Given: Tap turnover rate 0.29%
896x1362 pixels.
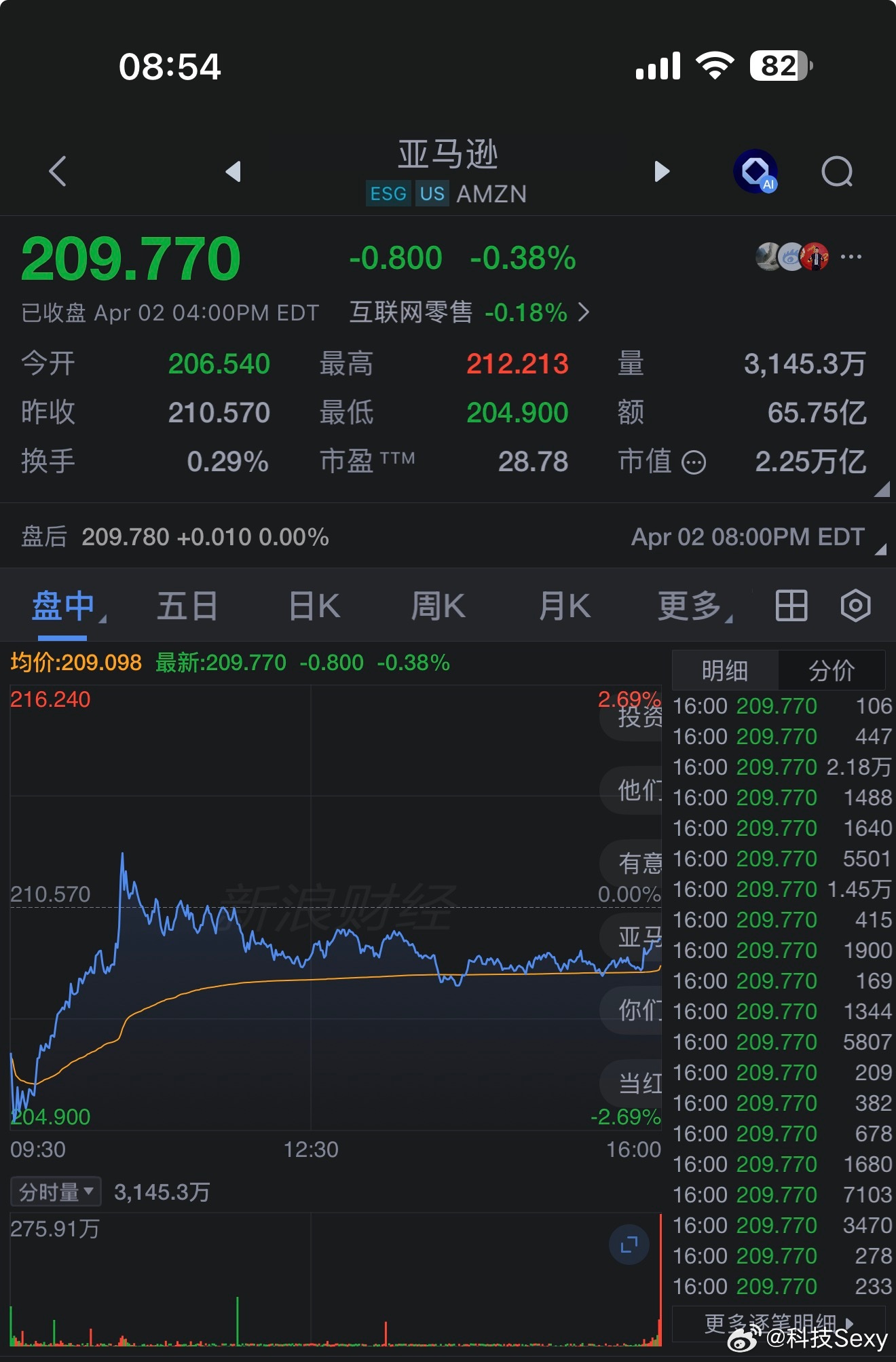Looking at the screenshot, I should [228, 462].
